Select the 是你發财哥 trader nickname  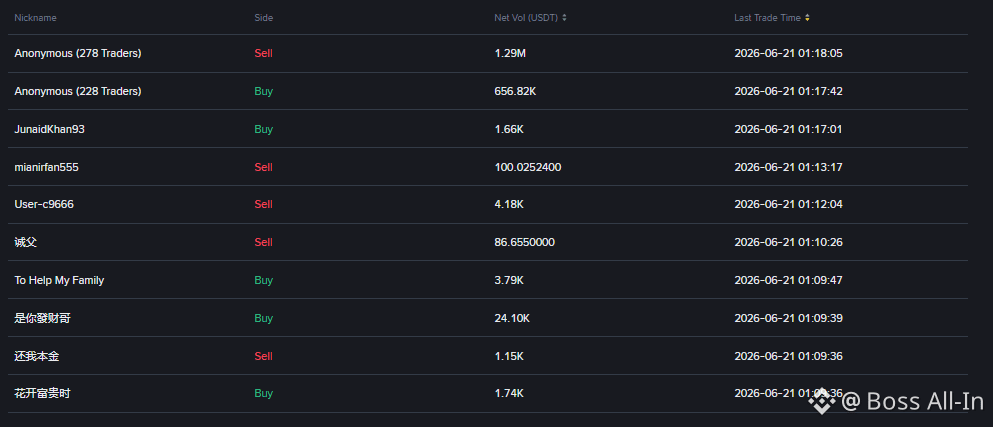42,318
